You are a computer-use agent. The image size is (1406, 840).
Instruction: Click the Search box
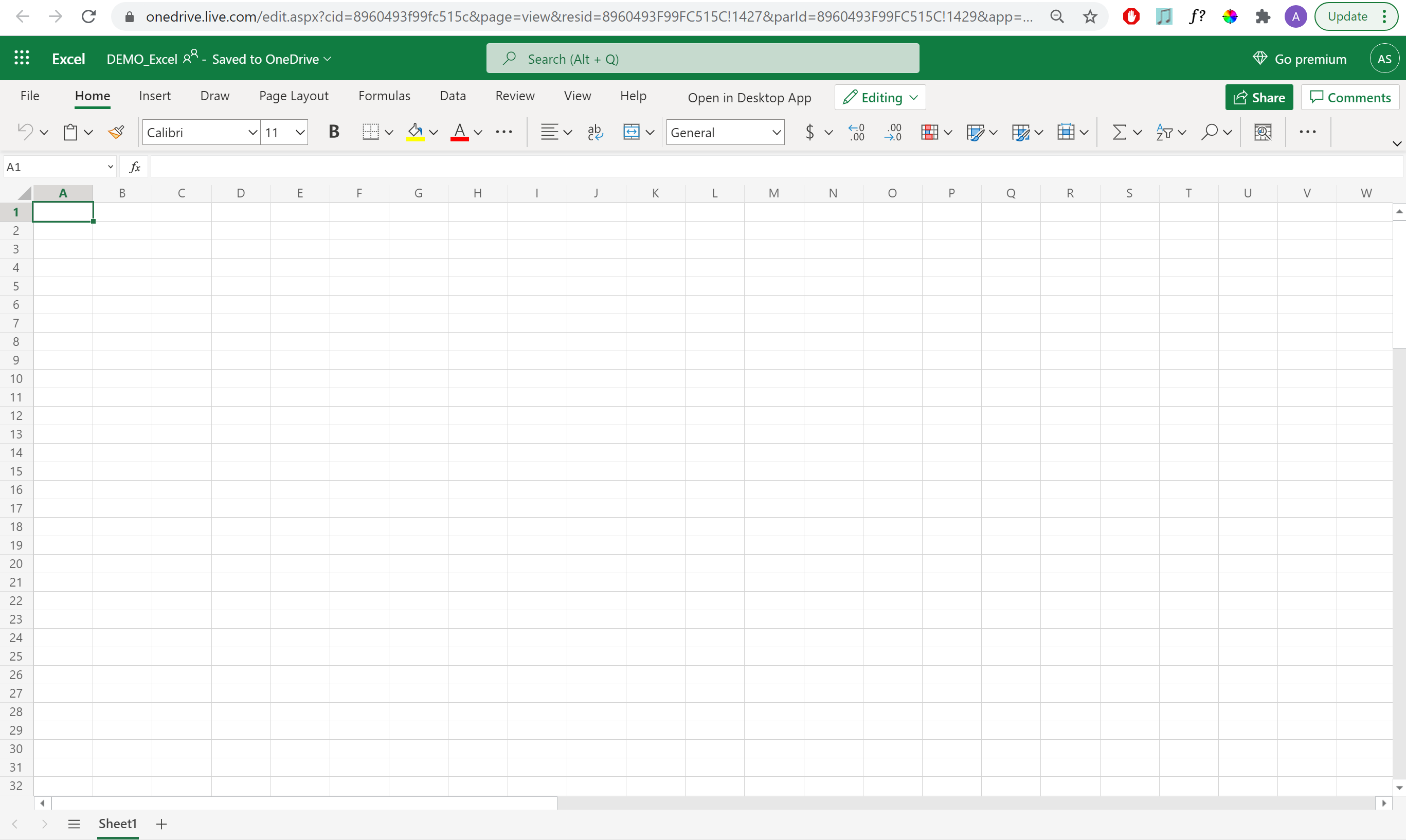click(702, 58)
